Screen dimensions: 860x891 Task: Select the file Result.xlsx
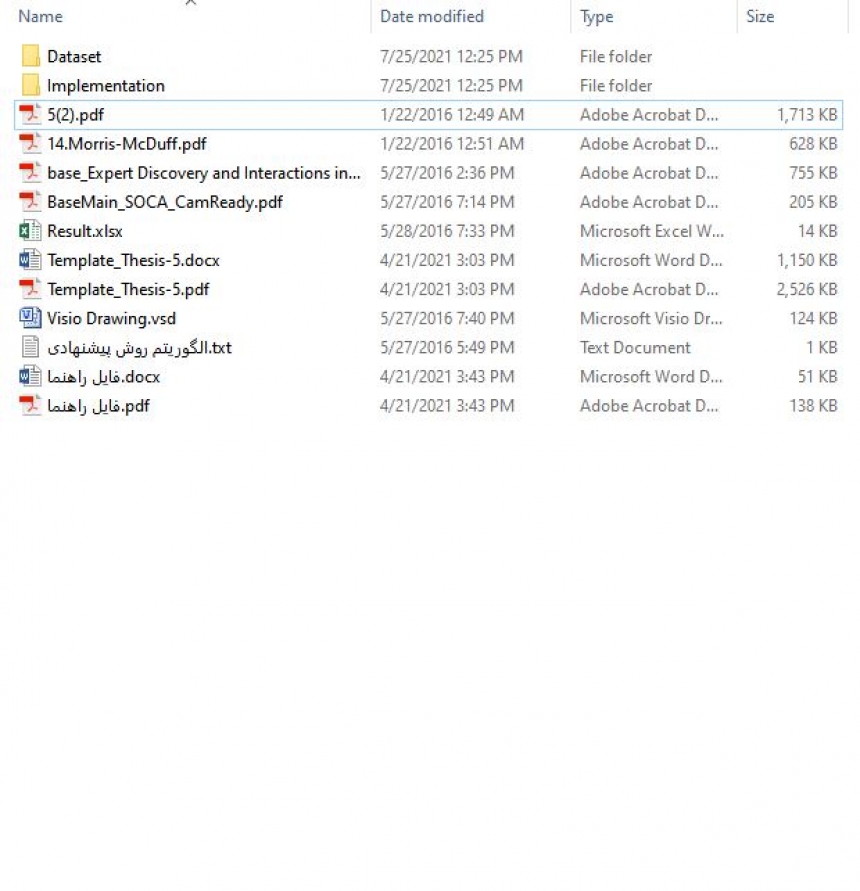(85, 231)
